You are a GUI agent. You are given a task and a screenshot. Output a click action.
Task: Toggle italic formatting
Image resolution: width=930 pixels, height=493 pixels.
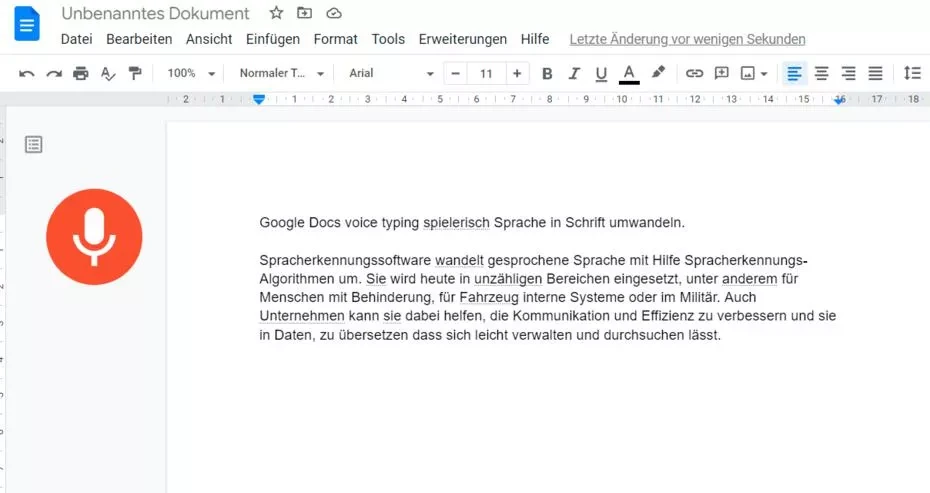(574, 74)
